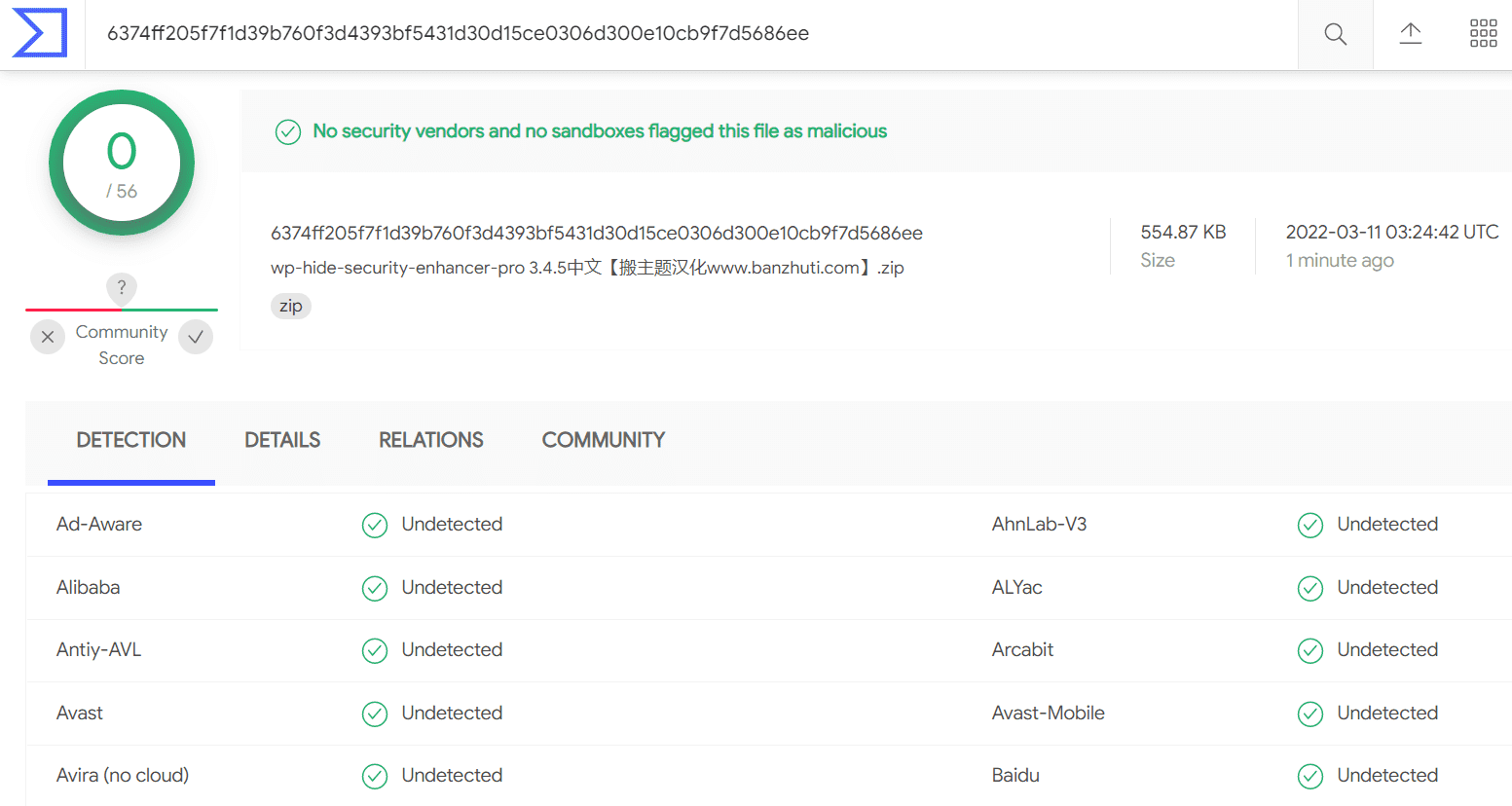Click the VirusTotal logo icon
This screenshot has height=806, width=1512.
pos(40,33)
